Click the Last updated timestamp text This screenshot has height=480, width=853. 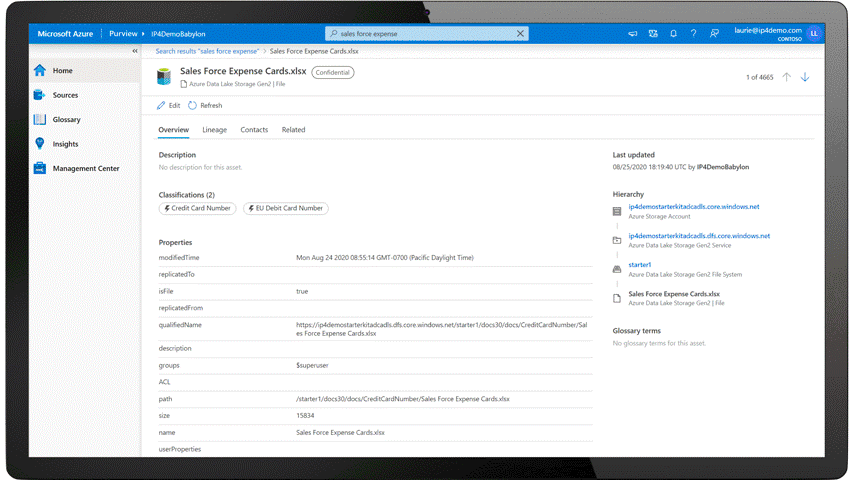(681, 167)
